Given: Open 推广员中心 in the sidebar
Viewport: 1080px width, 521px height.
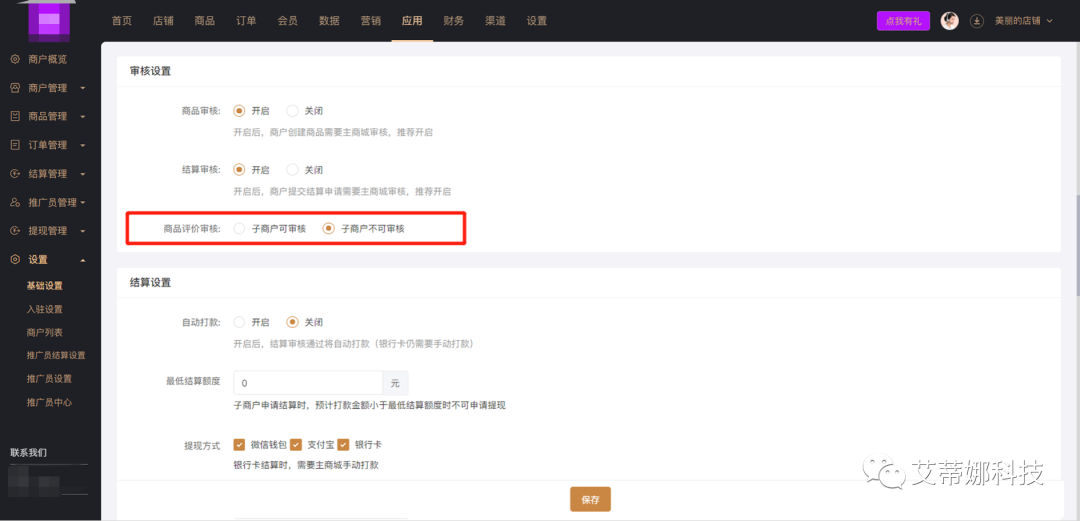Looking at the screenshot, I should click(49, 402).
